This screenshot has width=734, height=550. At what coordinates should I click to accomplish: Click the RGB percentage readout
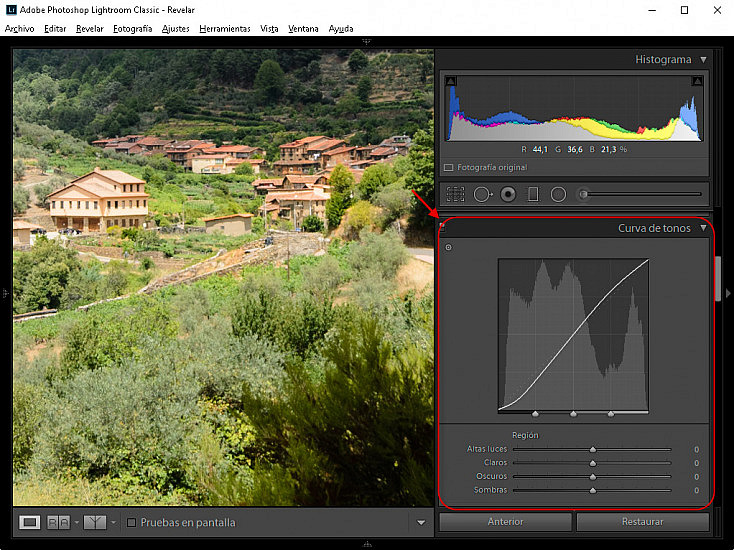point(574,149)
